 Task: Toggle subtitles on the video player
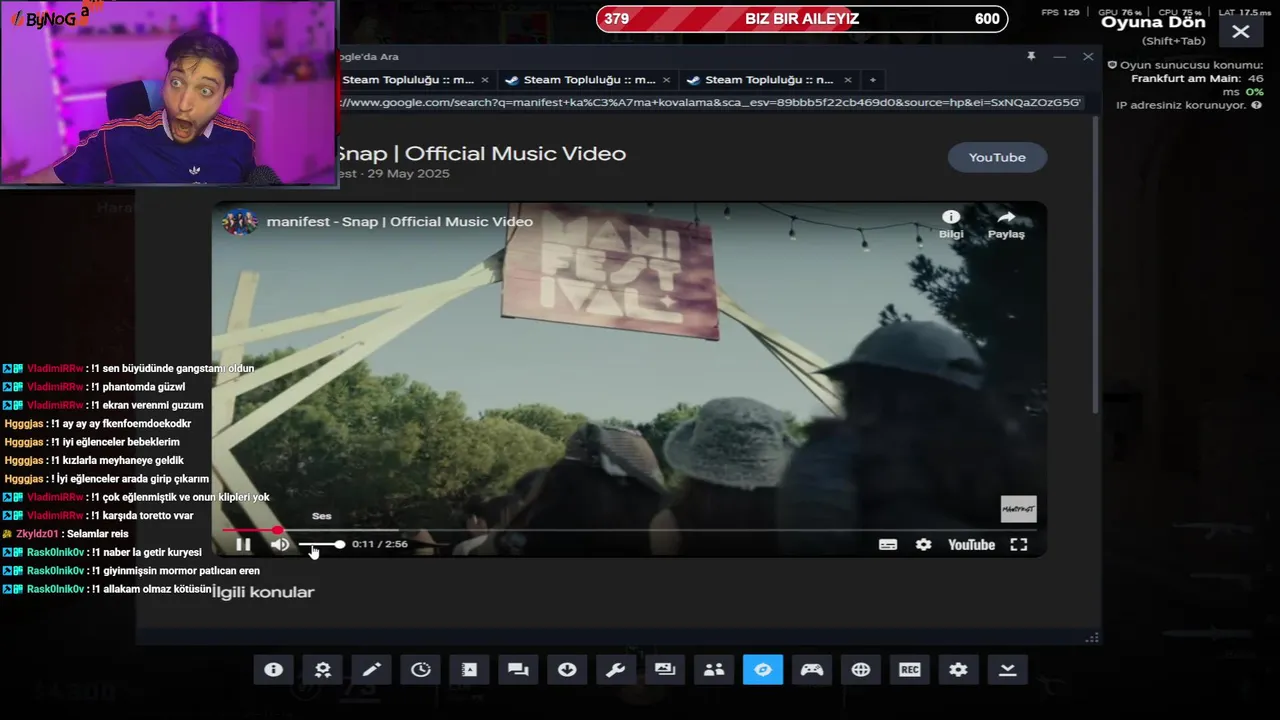pos(888,544)
